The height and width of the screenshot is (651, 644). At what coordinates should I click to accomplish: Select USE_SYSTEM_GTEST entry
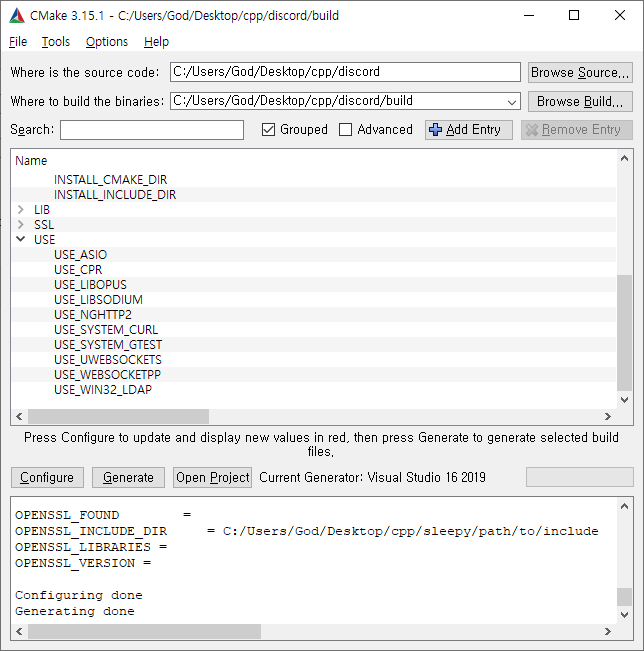(108, 345)
